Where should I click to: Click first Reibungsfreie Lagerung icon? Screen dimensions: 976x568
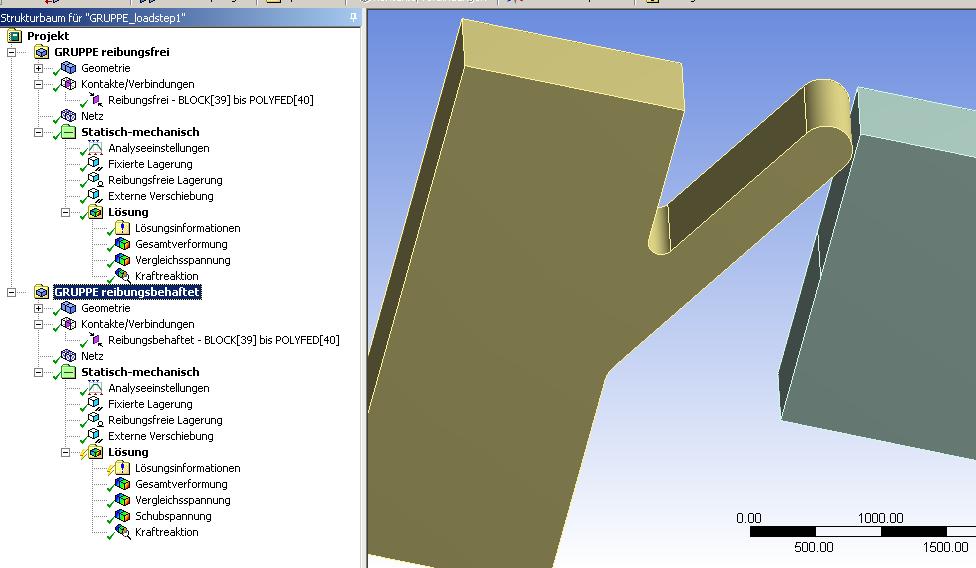pyautogui.click(x=95, y=180)
